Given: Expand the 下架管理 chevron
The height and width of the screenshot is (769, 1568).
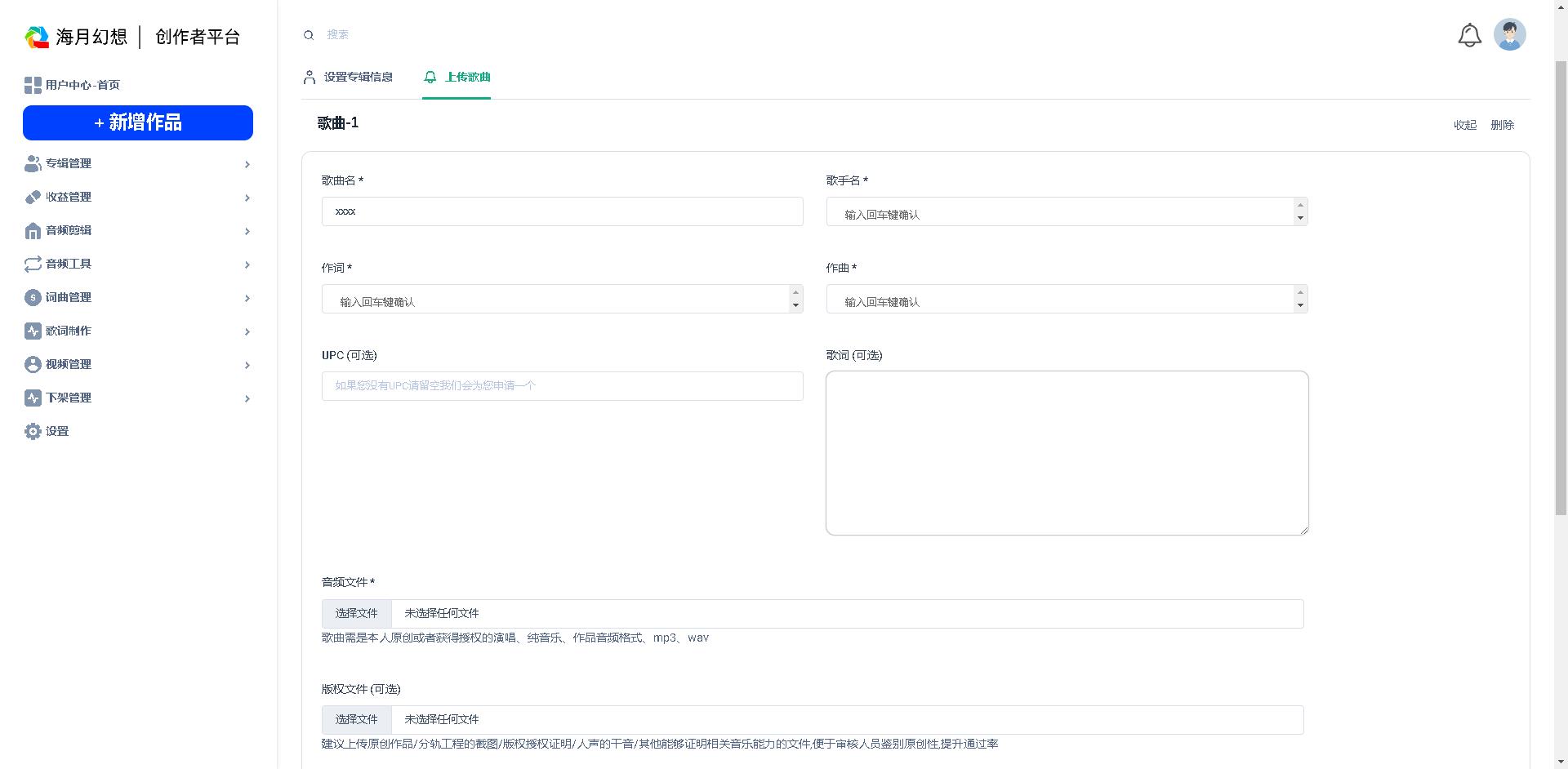Looking at the screenshot, I should [x=247, y=399].
